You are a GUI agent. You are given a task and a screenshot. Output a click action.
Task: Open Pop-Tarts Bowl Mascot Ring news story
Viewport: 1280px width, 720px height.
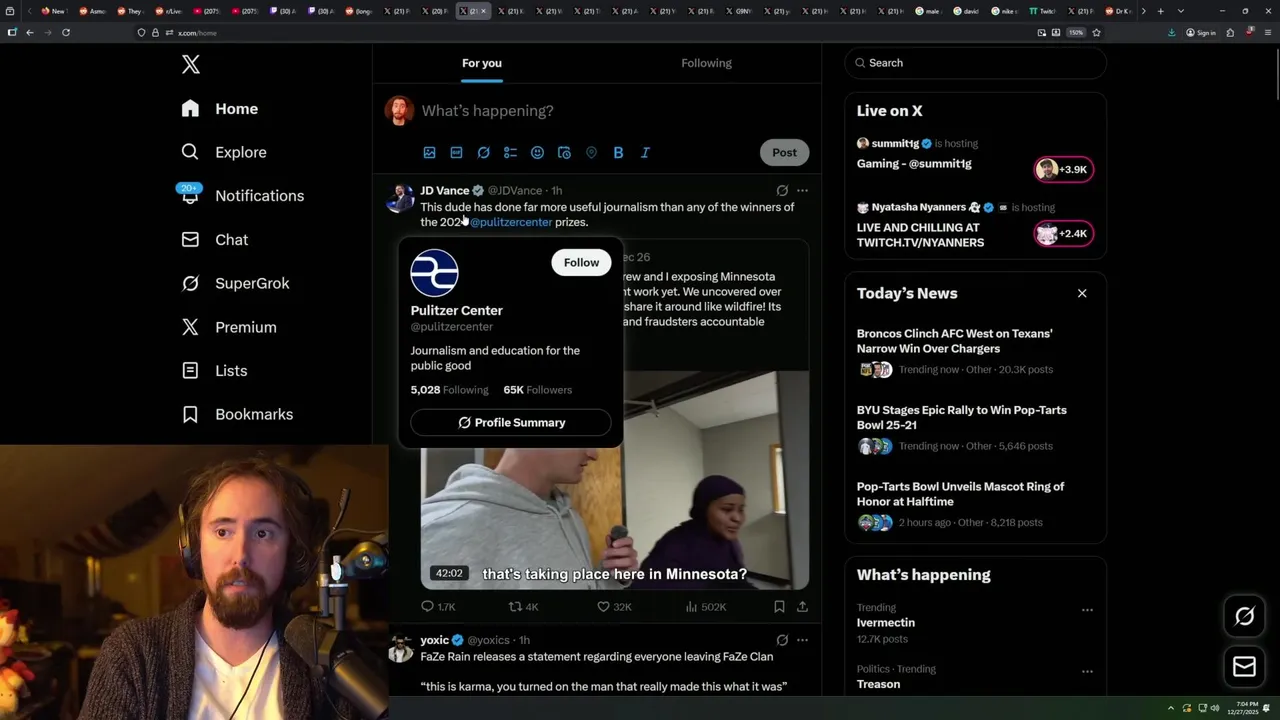coord(975,505)
